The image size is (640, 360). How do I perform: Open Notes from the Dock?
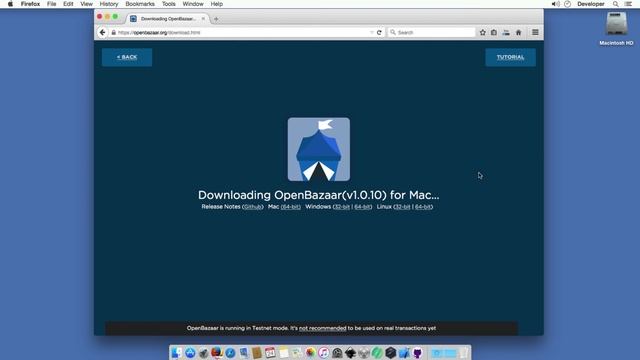pyautogui.click(x=284, y=353)
